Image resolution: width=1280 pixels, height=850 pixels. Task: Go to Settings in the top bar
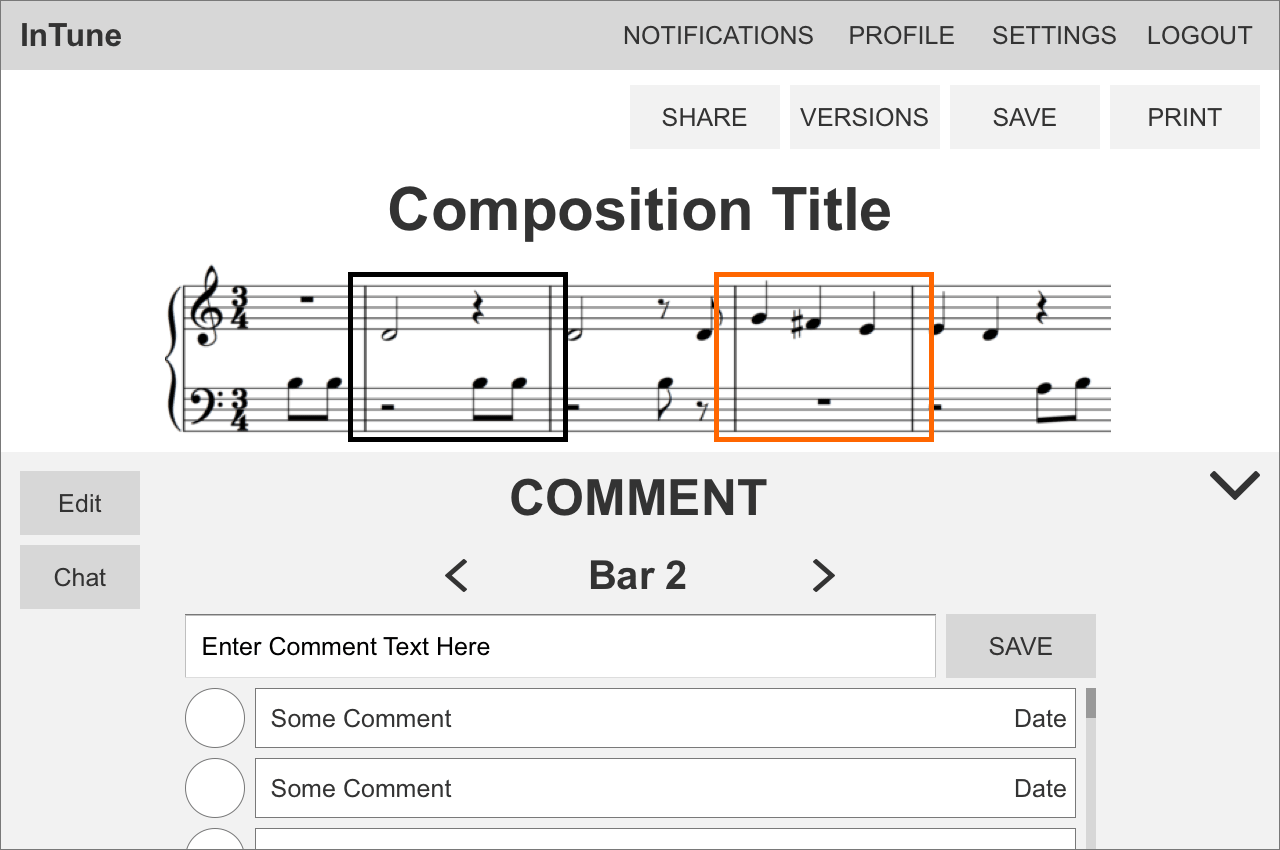pos(1054,36)
